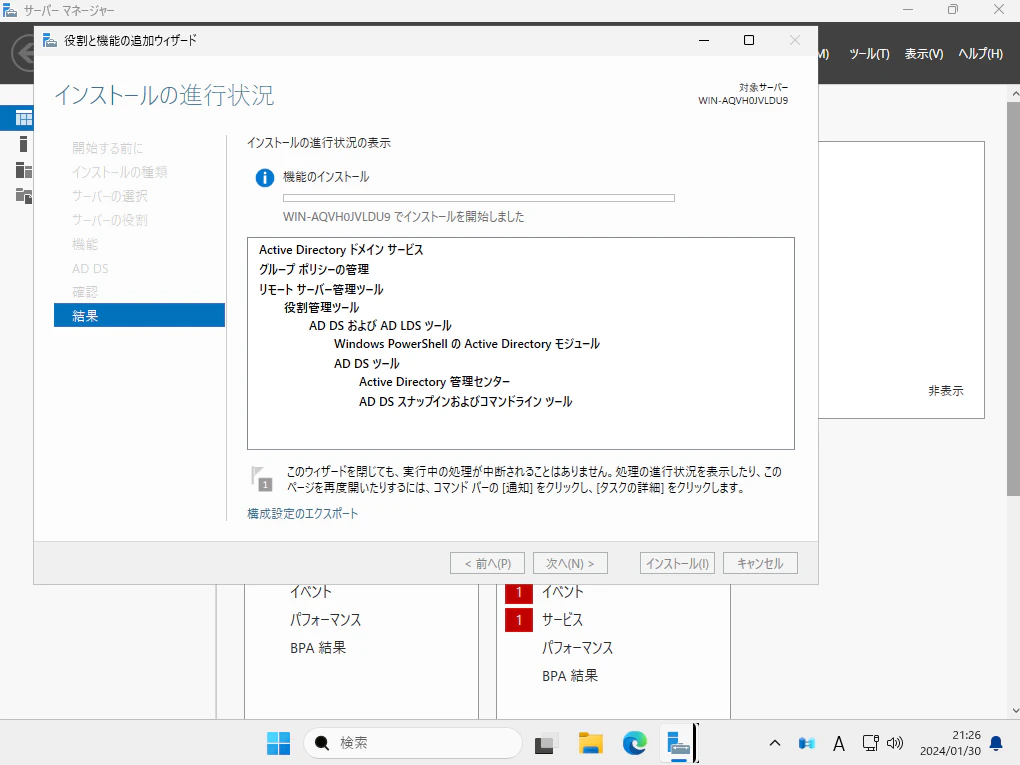
Task: Click the red badge beside サービス
Action: point(518,620)
